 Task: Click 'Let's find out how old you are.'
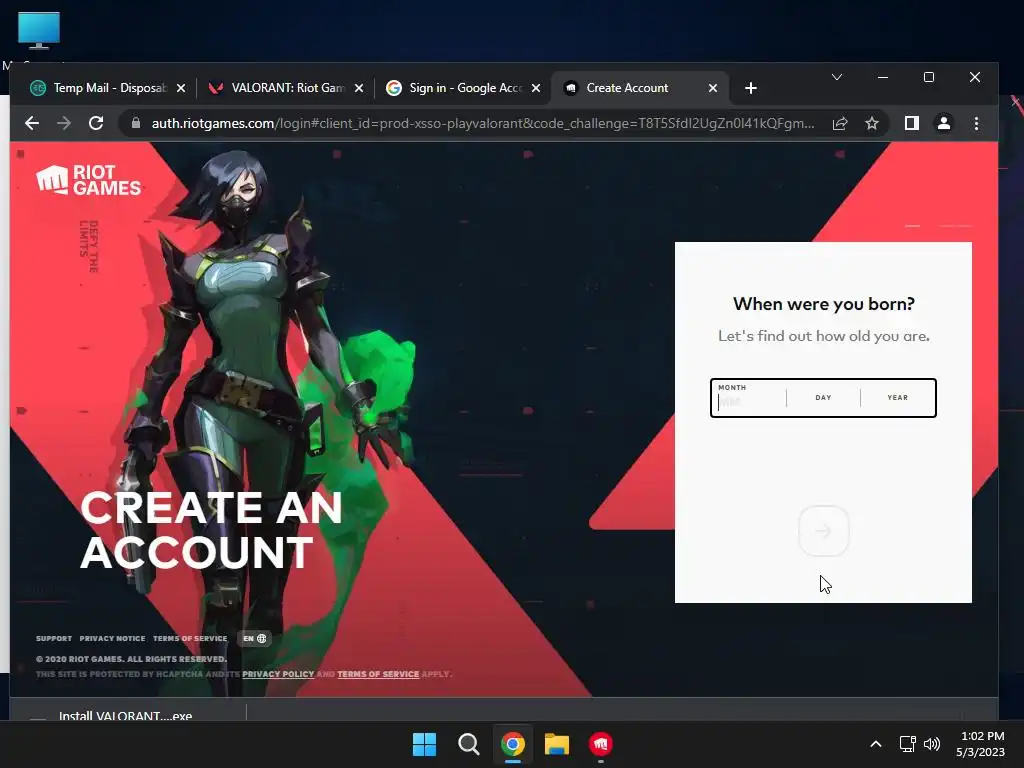point(824,336)
